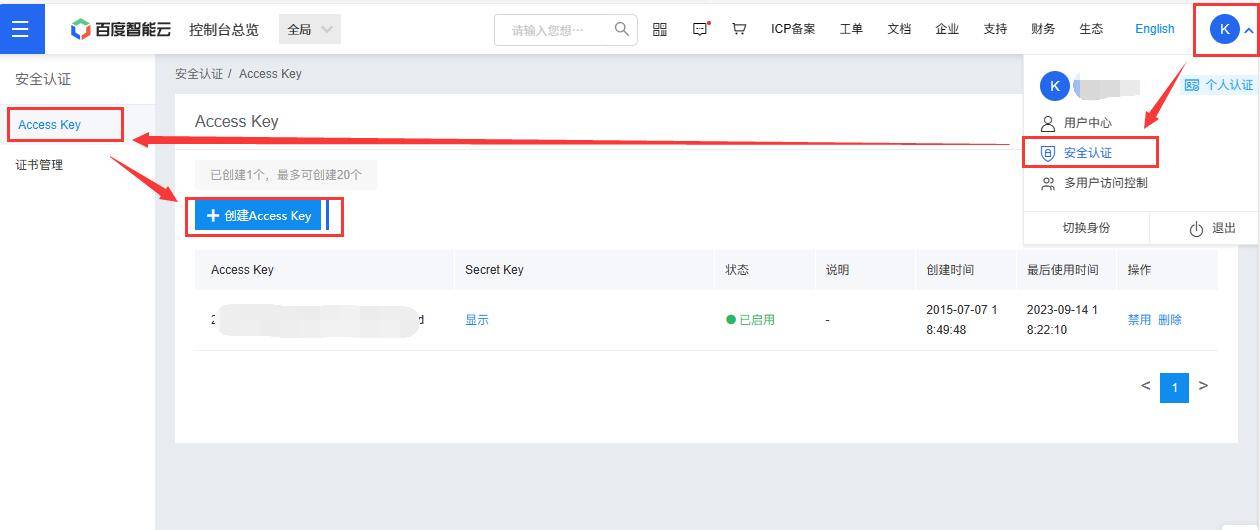Open 证书管理 in the sidebar
The height and width of the screenshot is (530, 1260).
(40, 165)
